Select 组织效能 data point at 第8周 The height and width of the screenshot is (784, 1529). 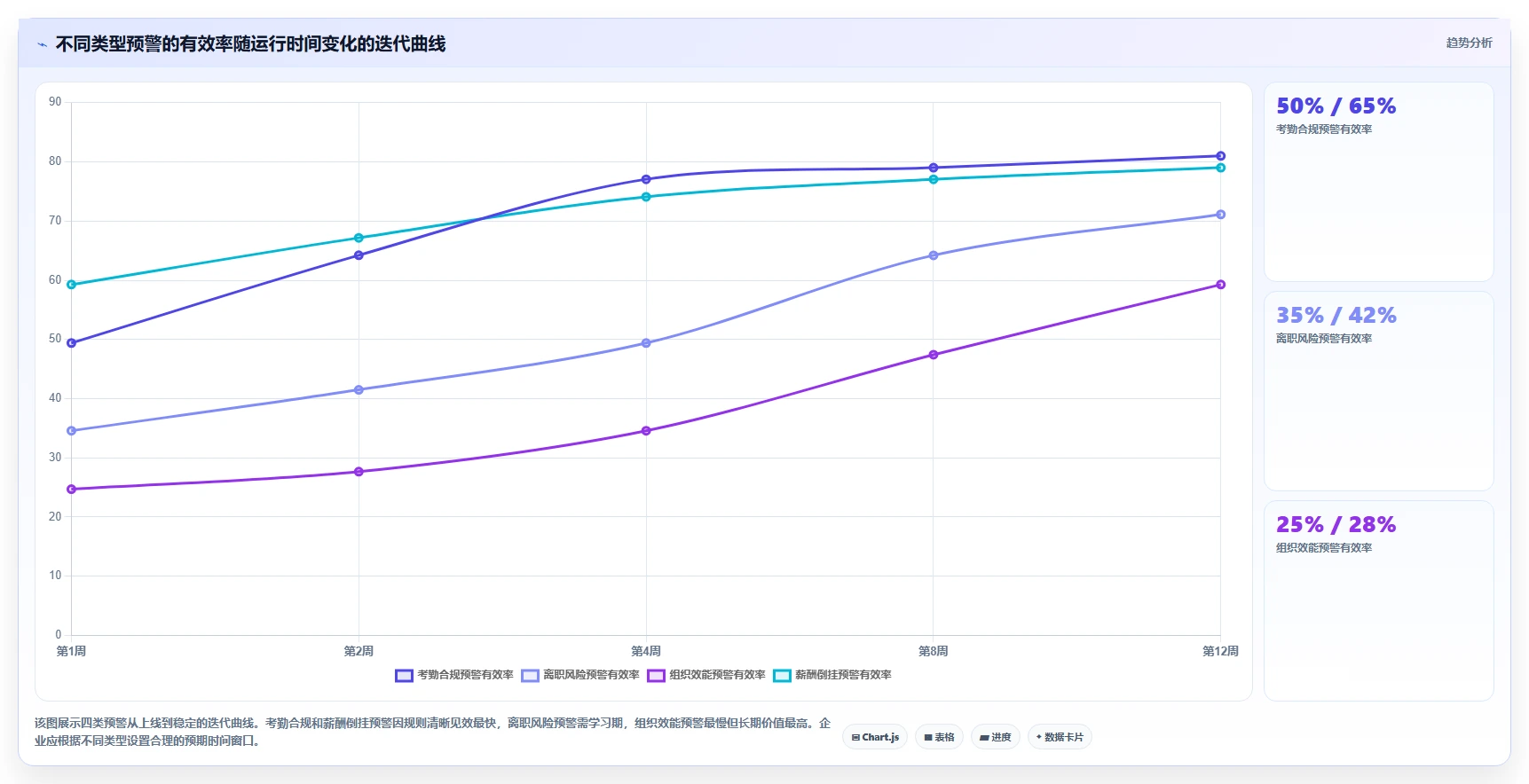pos(934,355)
